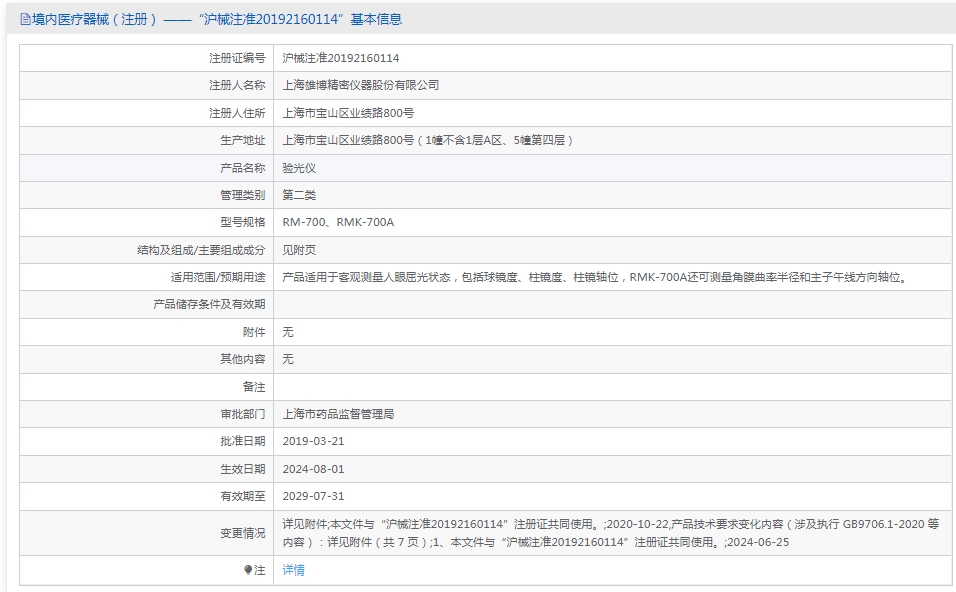Click the 生效日期 label

[x=243, y=469]
